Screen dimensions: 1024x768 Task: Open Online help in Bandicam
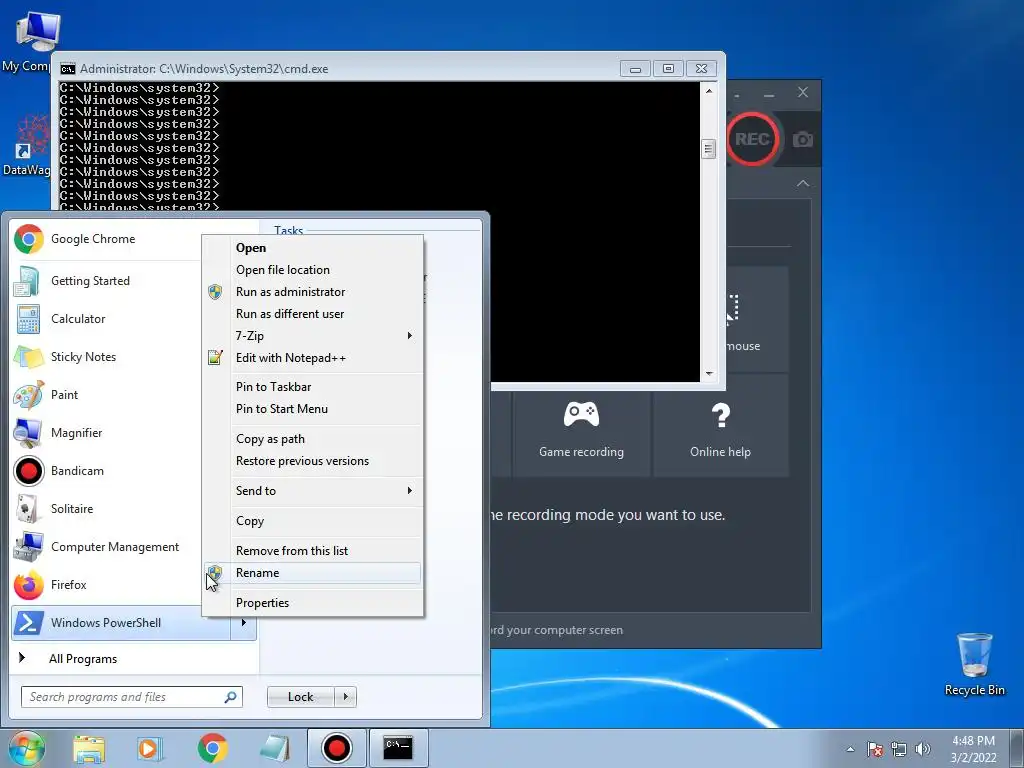(x=720, y=429)
